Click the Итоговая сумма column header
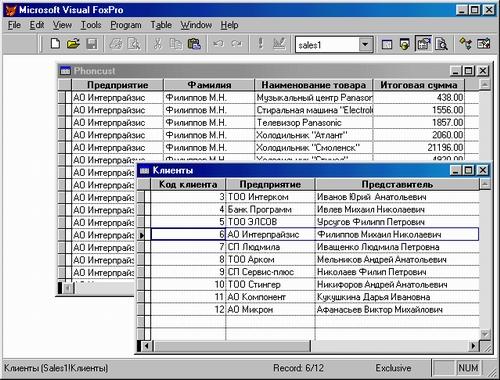Image resolution: width=500 pixels, height=380 pixels. click(419, 85)
